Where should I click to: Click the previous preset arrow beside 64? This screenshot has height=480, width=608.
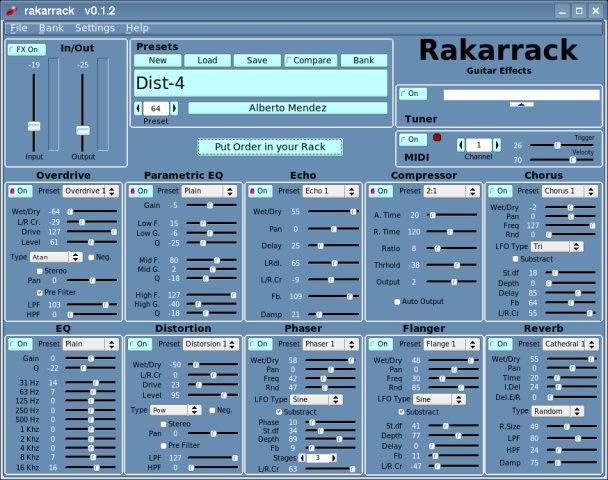[137, 108]
